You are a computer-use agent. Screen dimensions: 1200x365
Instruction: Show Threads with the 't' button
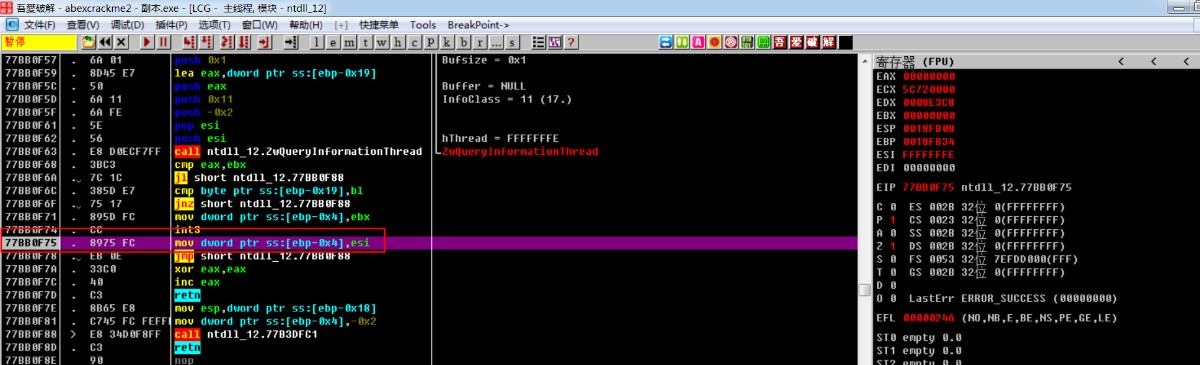coord(366,42)
